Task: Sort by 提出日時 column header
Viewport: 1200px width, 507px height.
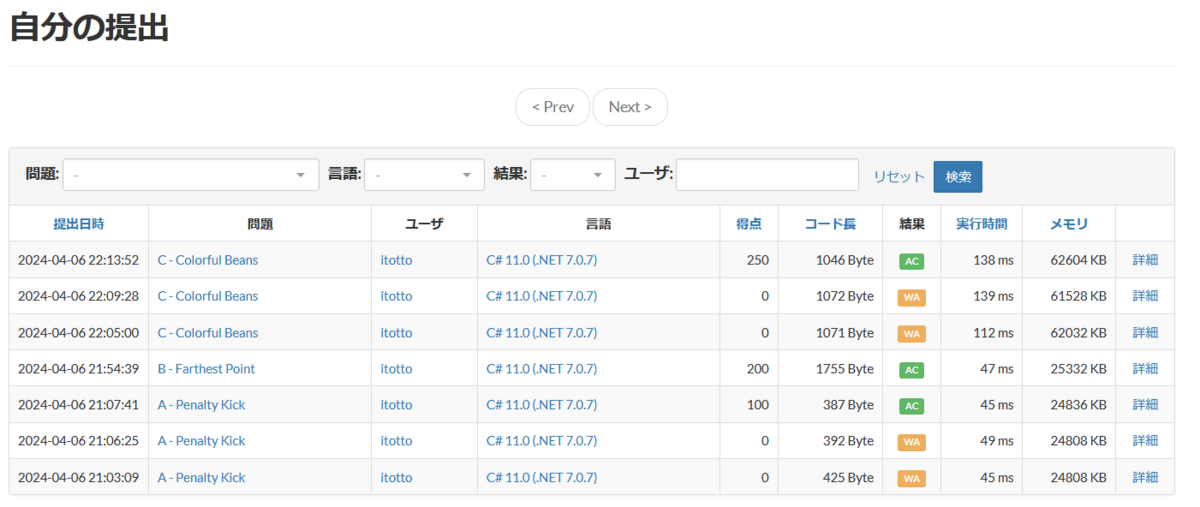Action: click(x=79, y=224)
